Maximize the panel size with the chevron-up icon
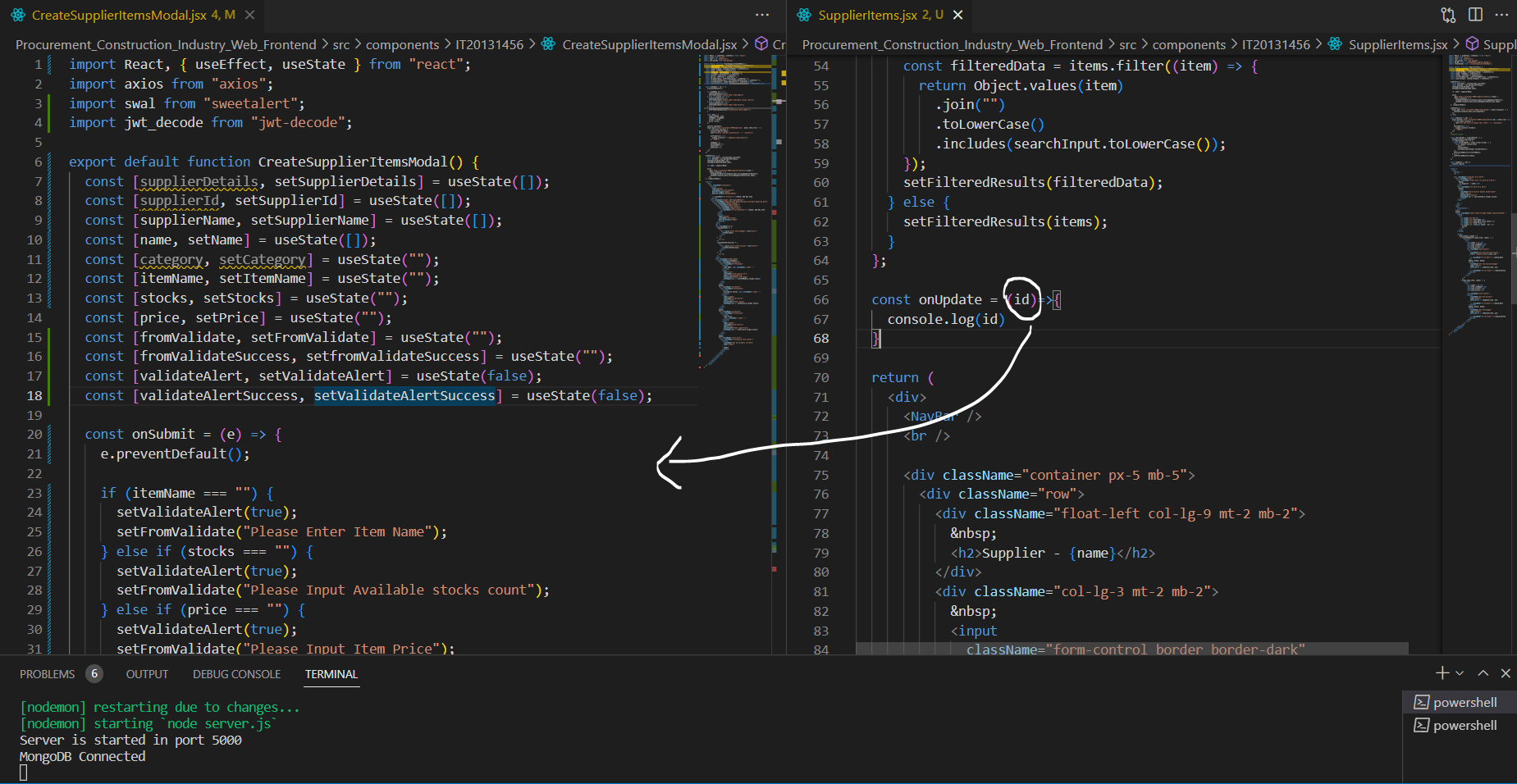Image resolution: width=1517 pixels, height=784 pixels. point(1483,672)
